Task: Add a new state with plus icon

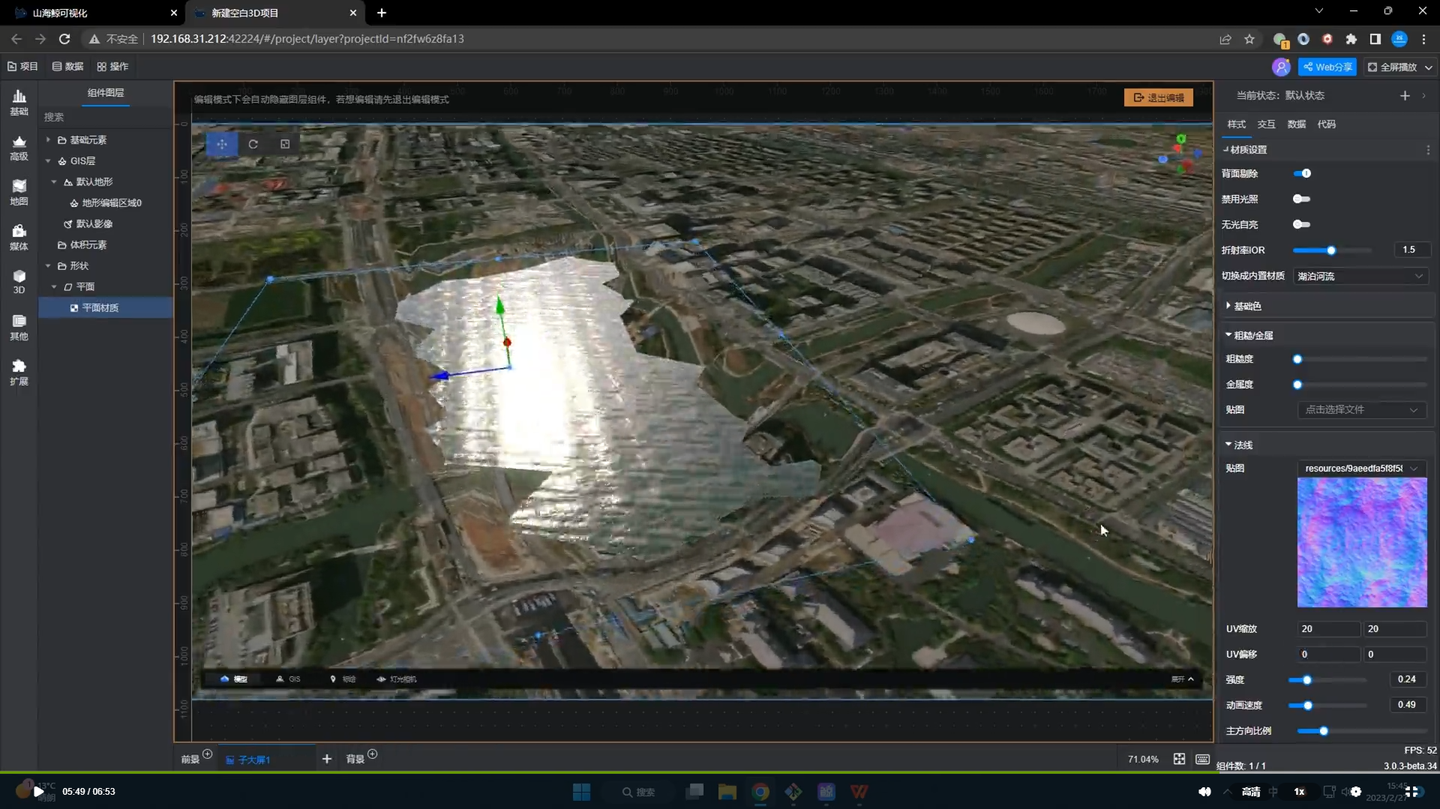Action: pyautogui.click(x=1405, y=96)
